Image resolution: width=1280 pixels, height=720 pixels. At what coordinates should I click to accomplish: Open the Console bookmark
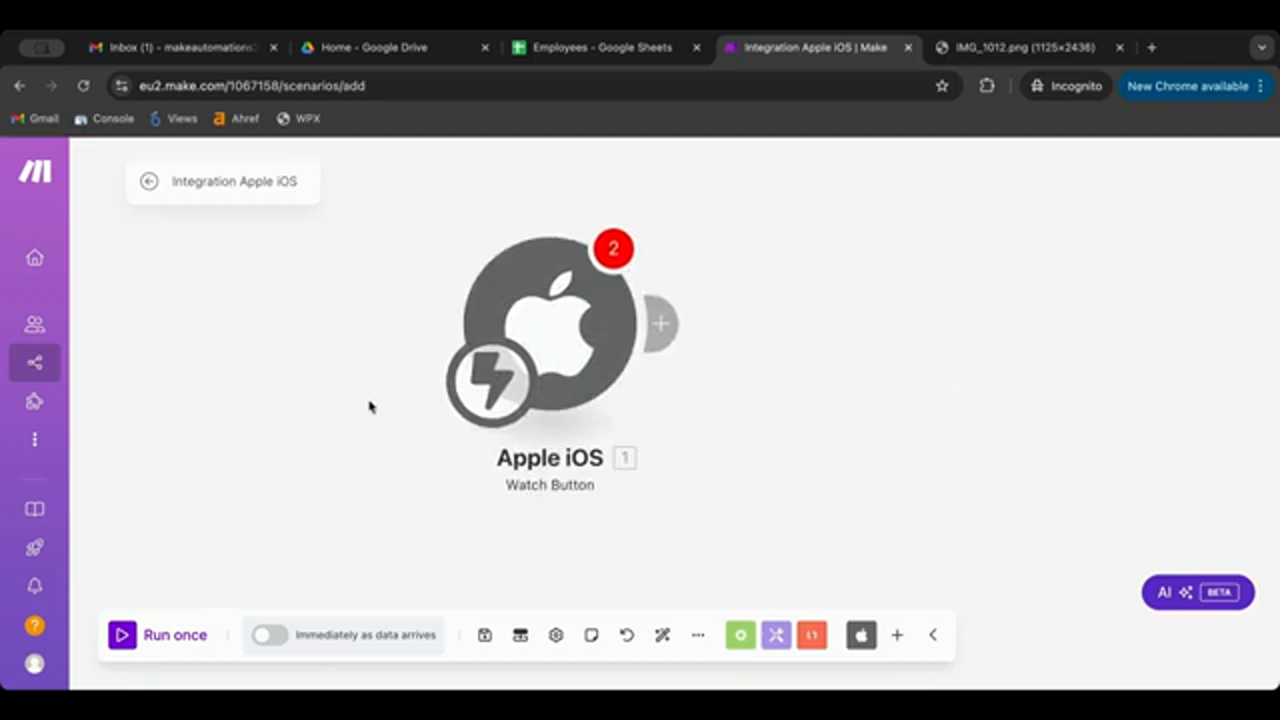(x=104, y=118)
